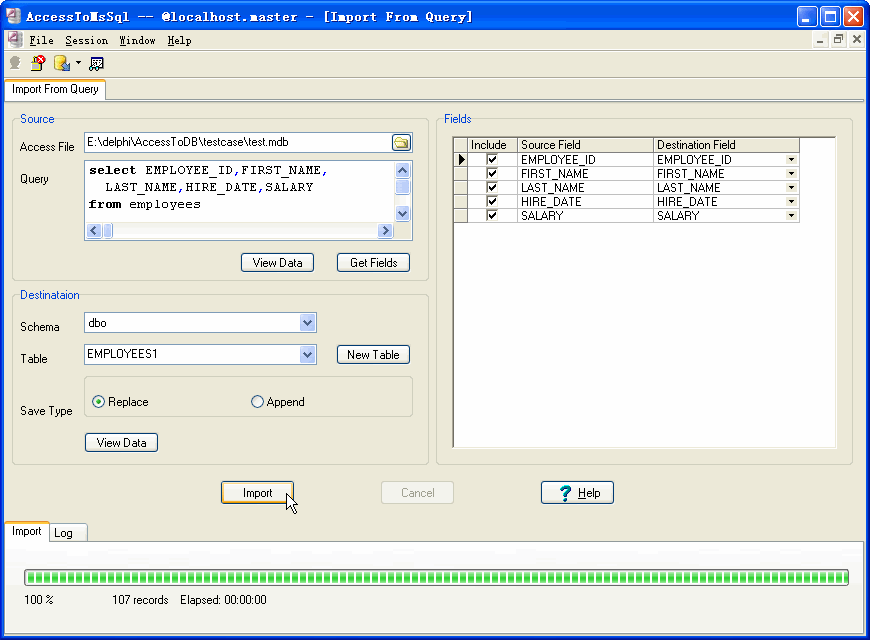Open destination field dropdown for HIRE_DATE
The image size is (870, 640).
coord(791,201)
